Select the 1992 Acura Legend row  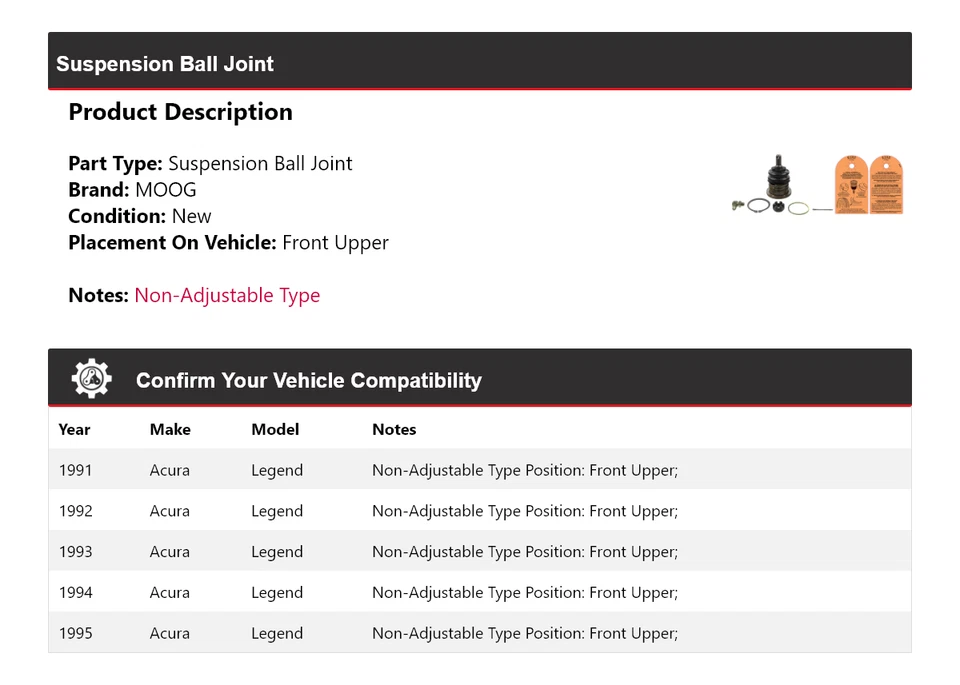(480, 511)
